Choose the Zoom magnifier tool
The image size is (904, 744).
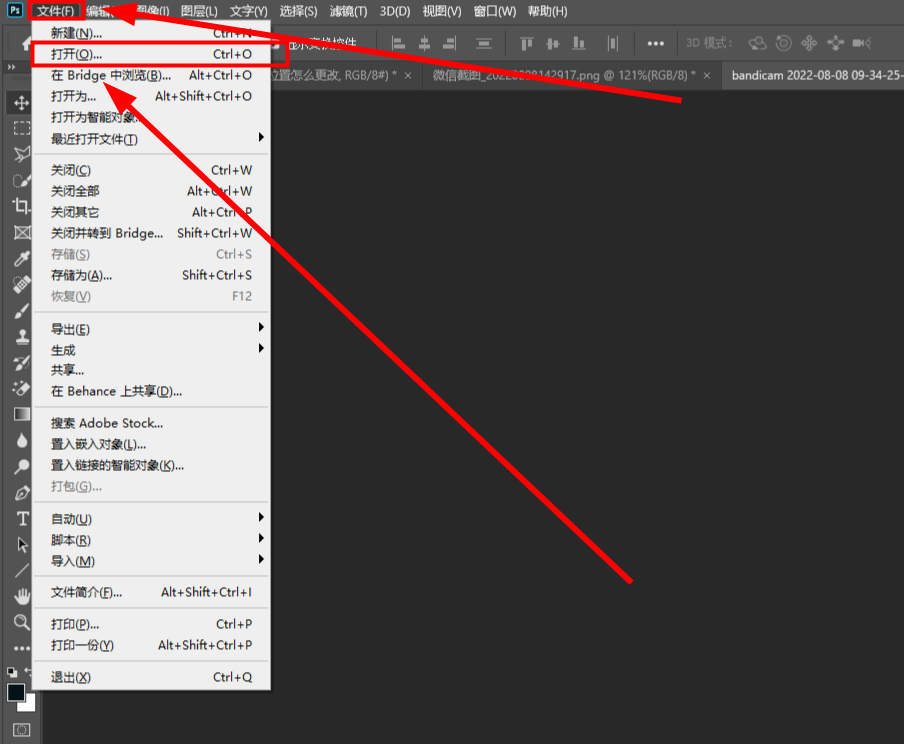pos(21,622)
